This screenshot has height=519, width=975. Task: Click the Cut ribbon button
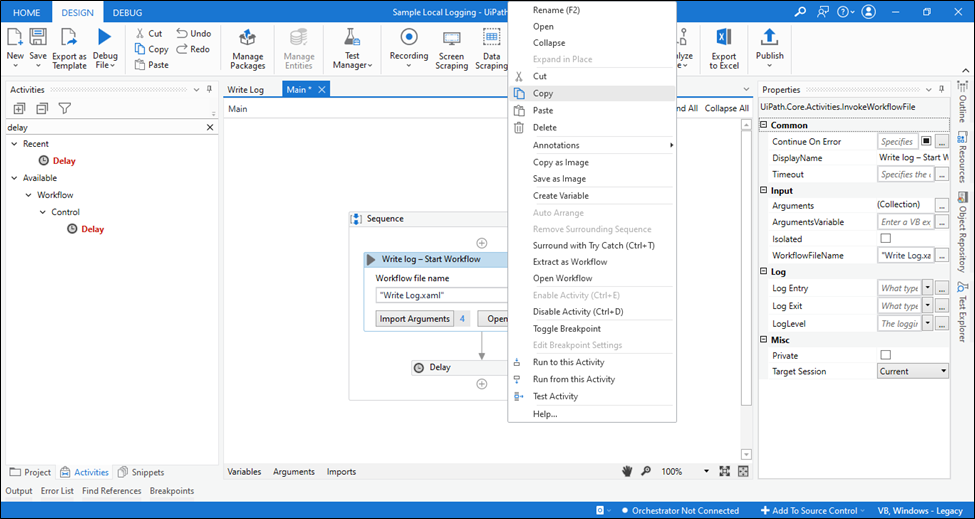coord(149,34)
